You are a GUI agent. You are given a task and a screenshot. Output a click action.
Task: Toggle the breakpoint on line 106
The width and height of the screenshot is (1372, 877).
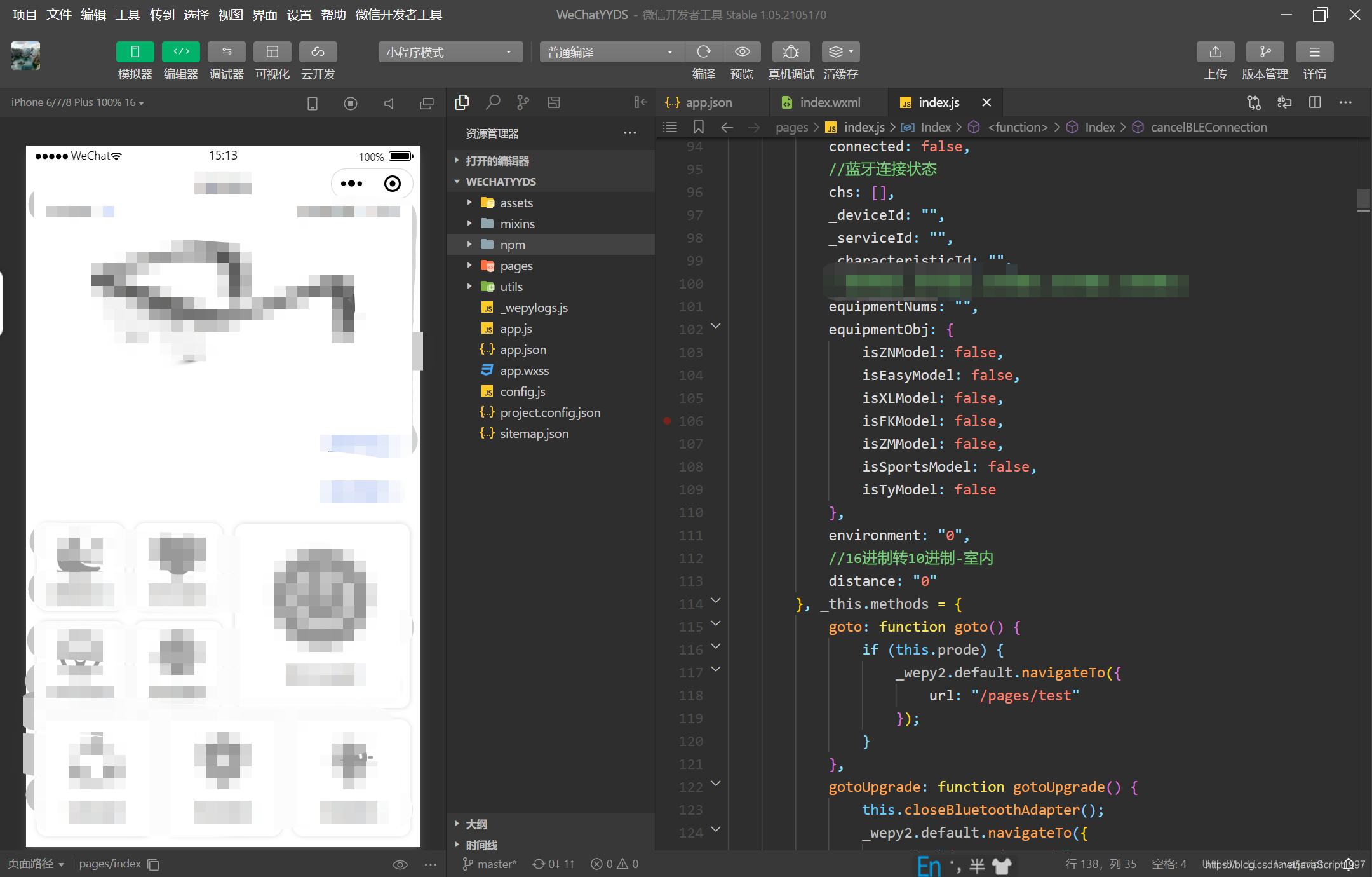[x=667, y=421]
